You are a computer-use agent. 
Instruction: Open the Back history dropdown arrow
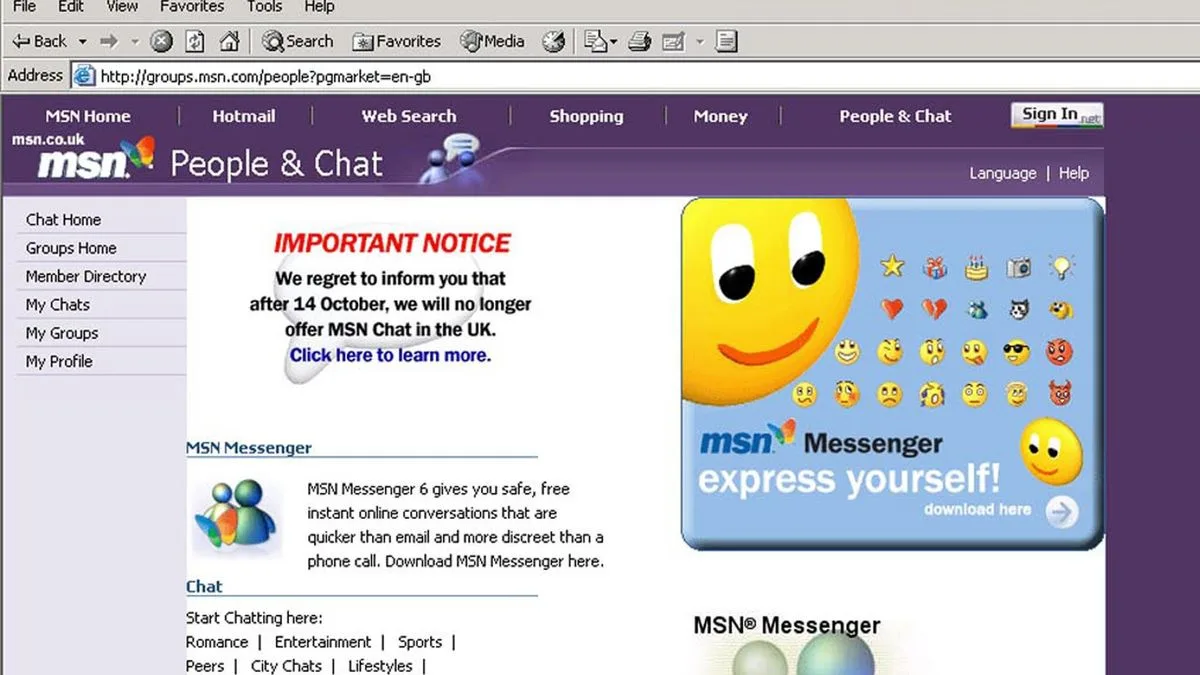(x=82, y=42)
